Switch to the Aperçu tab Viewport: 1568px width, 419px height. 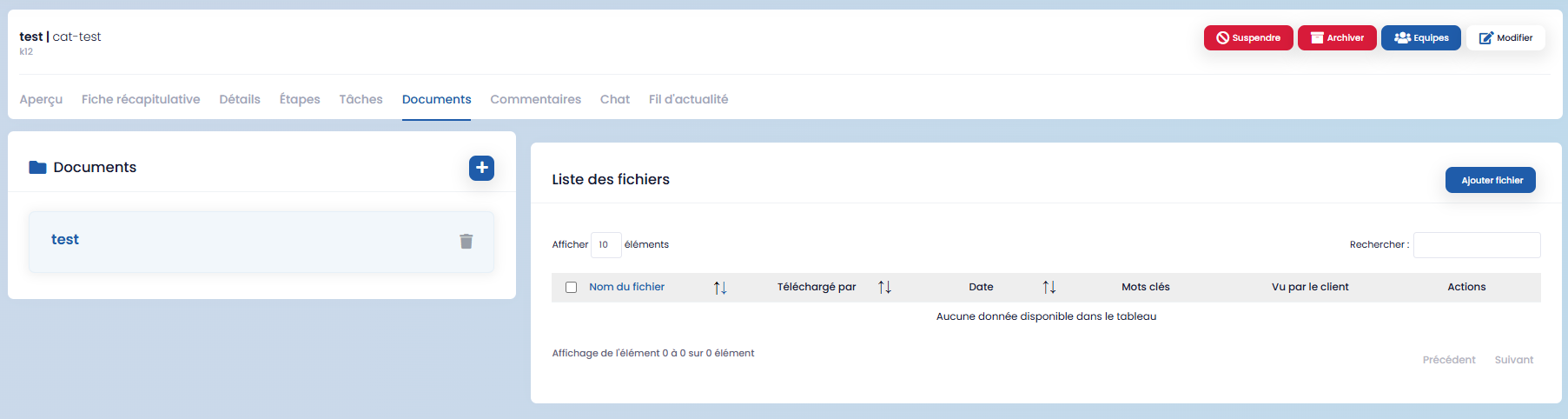41,100
